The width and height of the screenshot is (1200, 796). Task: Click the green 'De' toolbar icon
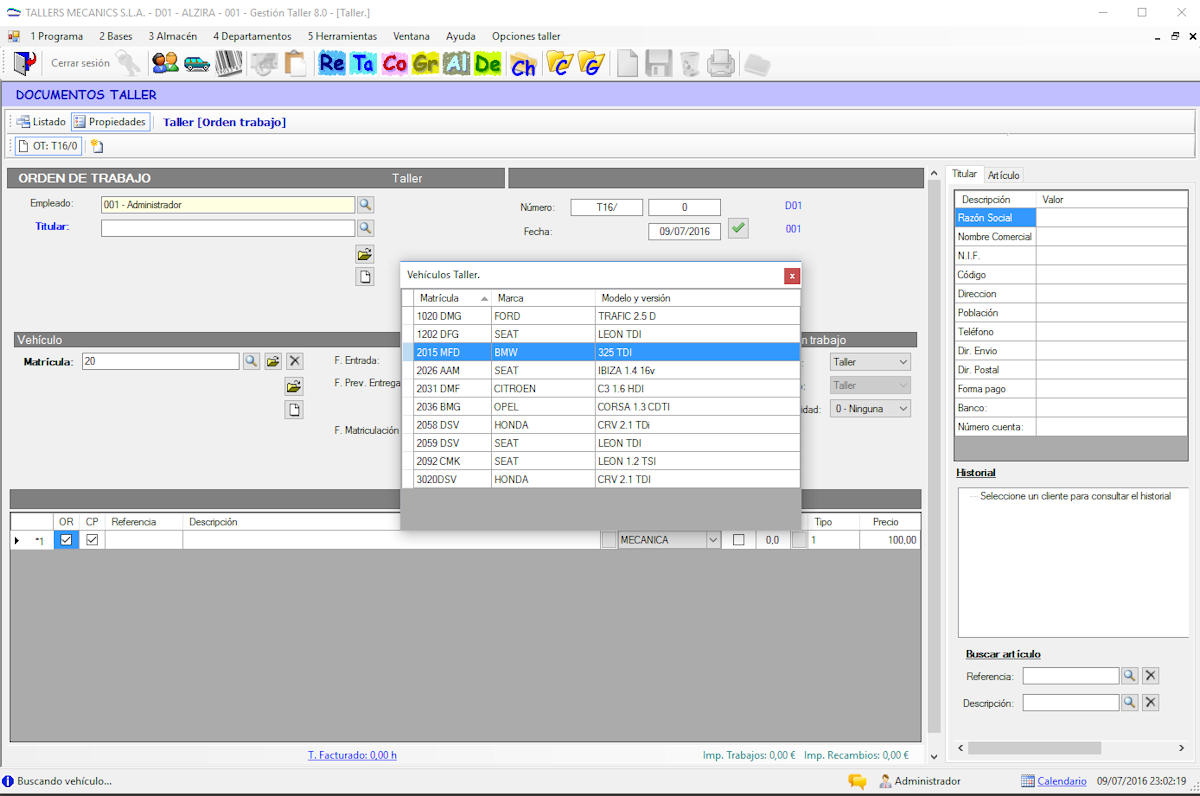pyautogui.click(x=488, y=63)
